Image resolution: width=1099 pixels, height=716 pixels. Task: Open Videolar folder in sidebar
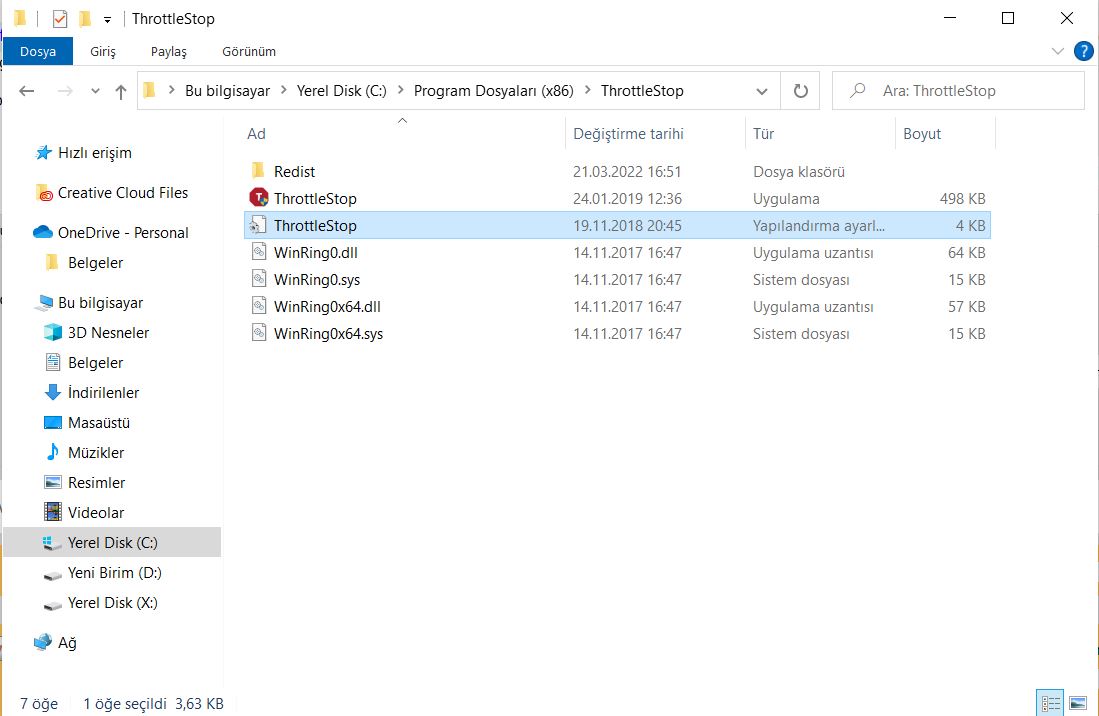[x=96, y=513]
